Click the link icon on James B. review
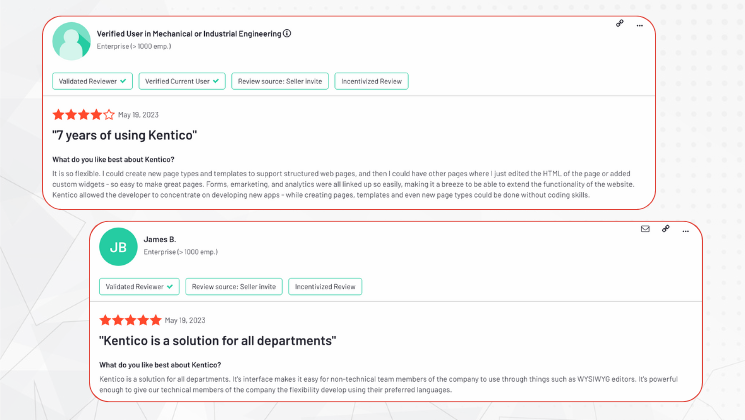This screenshot has height=420, width=745. (x=665, y=229)
